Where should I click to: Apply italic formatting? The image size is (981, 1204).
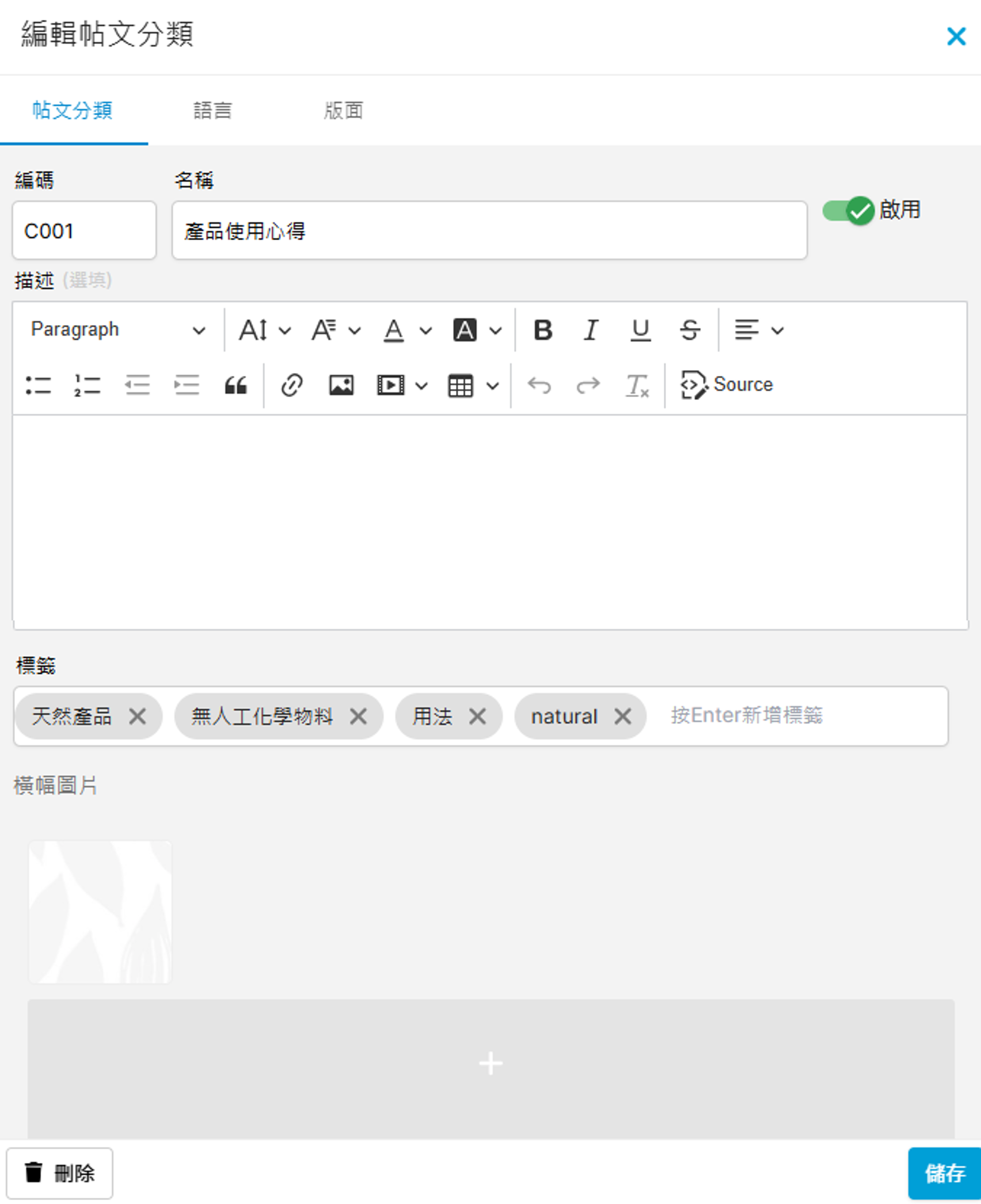click(x=591, y=330)
